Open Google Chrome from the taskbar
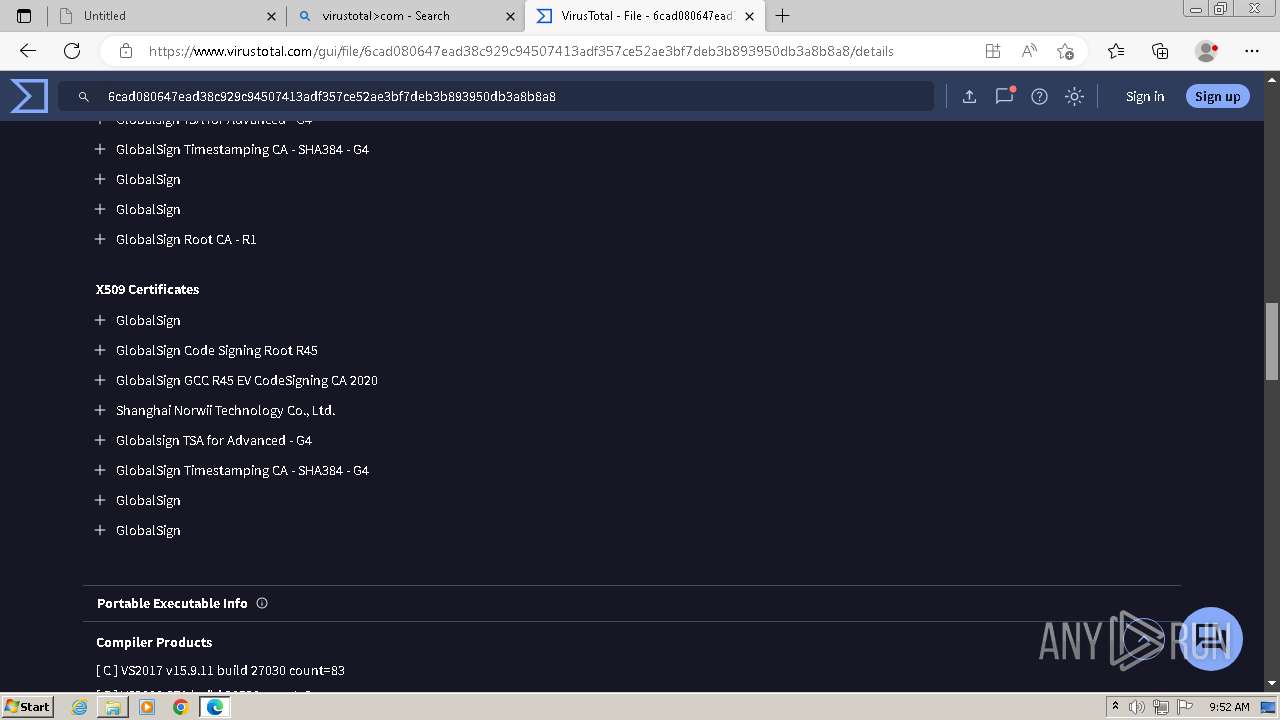The image size is (1280, 720). pos(181,707)
